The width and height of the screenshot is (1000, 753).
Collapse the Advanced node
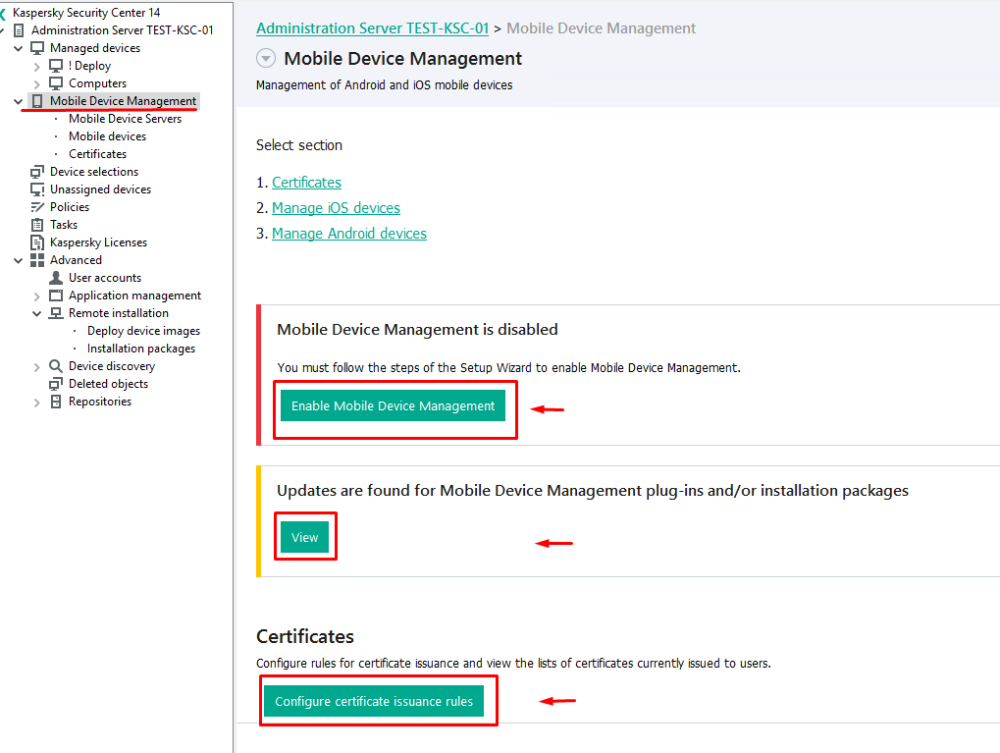(18, 261)
